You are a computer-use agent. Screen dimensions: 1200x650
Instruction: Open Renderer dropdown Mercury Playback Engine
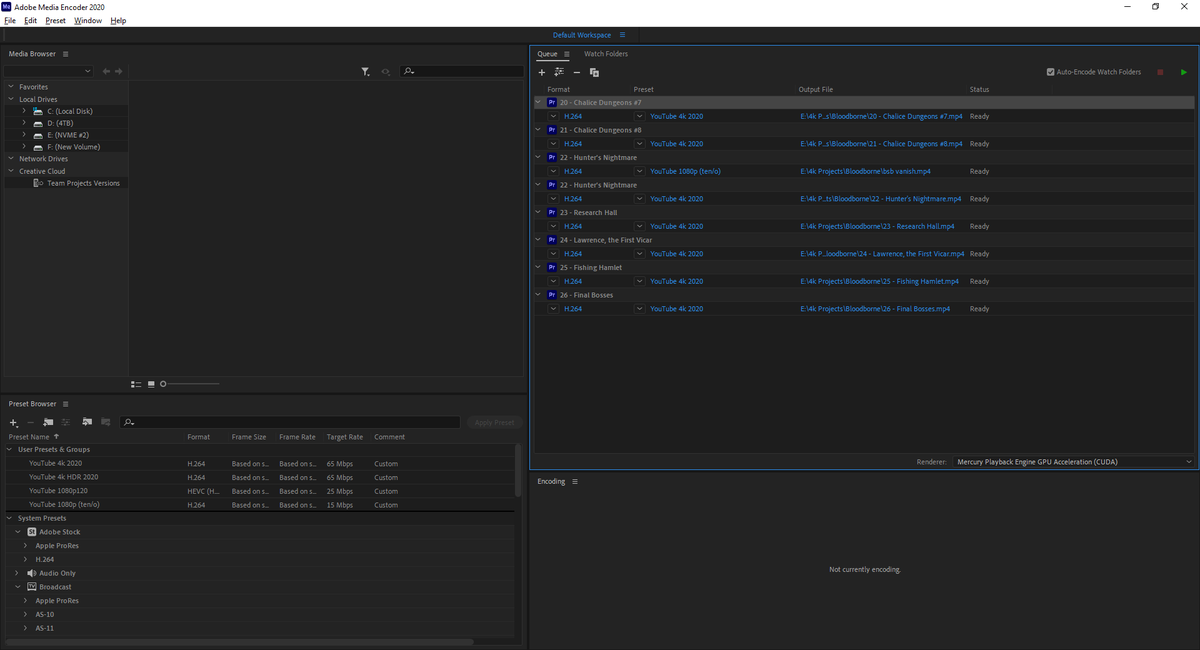(x=1073, y=462)
